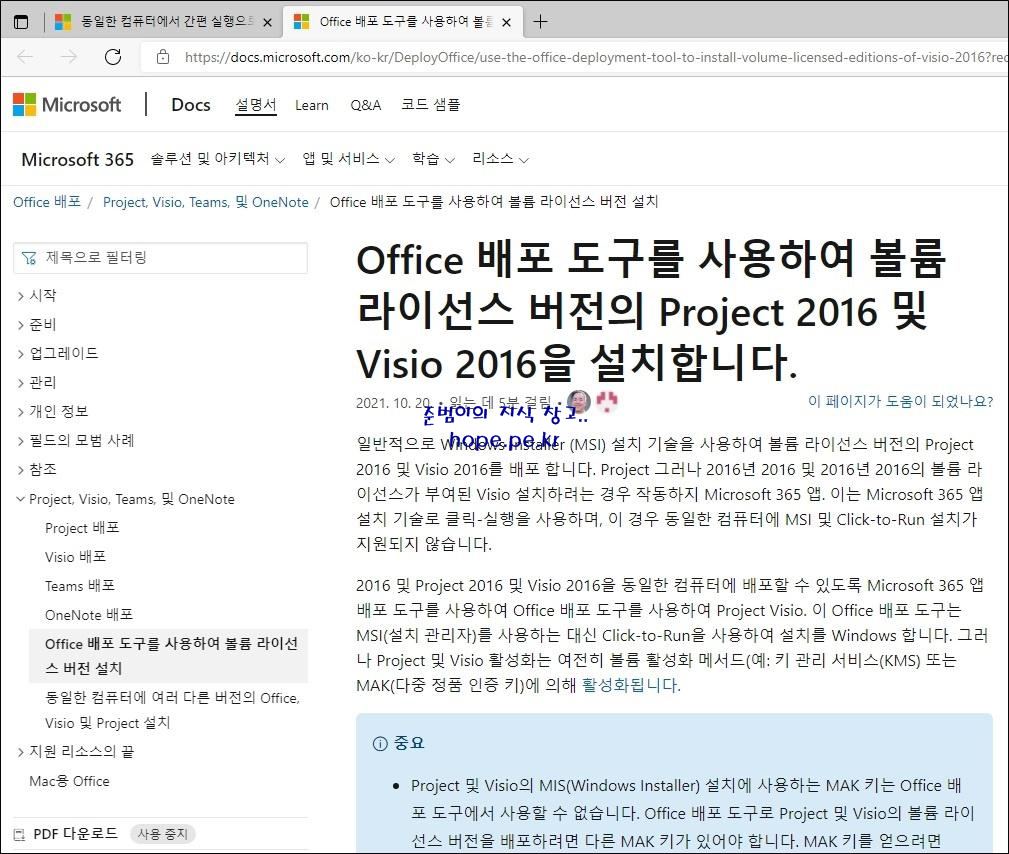Open 동일한 컴퓨터에 여러 다른 버전 item
The width and height of the screenshot is (1009, 854).
point(172,710)
